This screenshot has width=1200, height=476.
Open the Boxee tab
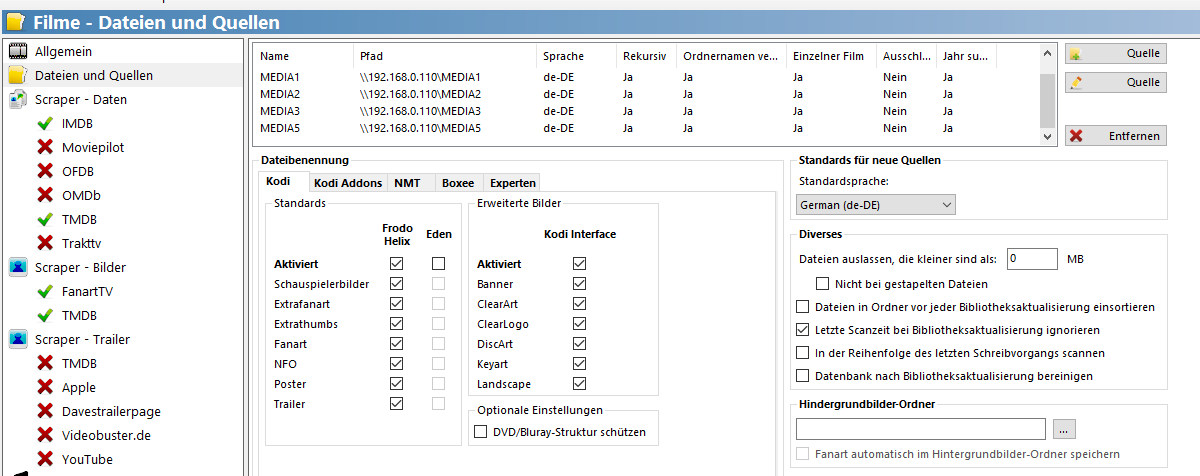coord(458,182)
